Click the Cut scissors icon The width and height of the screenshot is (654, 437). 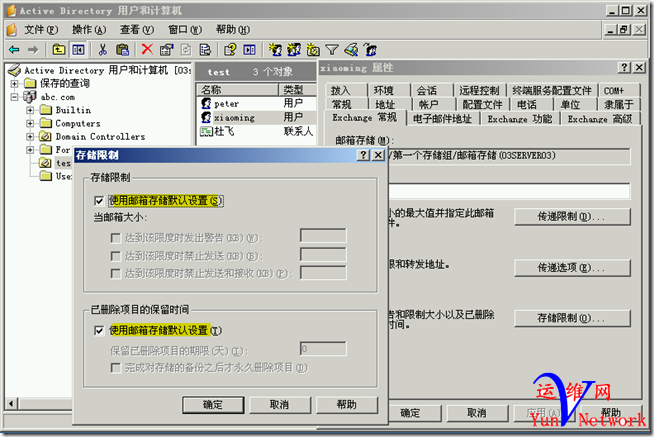click(x=103, y=50)
